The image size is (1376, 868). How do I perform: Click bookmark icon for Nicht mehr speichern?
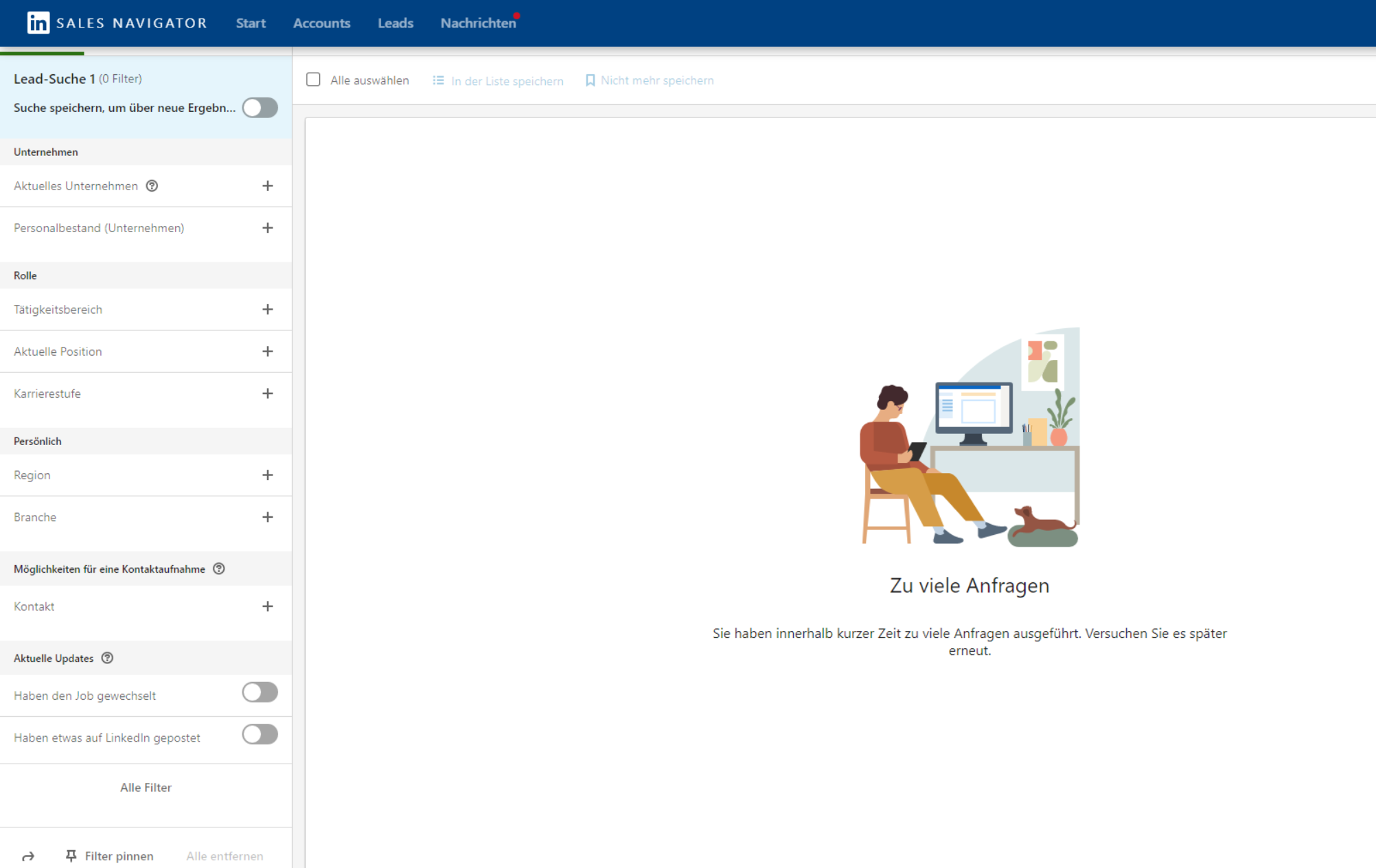[x=590, y=80]
